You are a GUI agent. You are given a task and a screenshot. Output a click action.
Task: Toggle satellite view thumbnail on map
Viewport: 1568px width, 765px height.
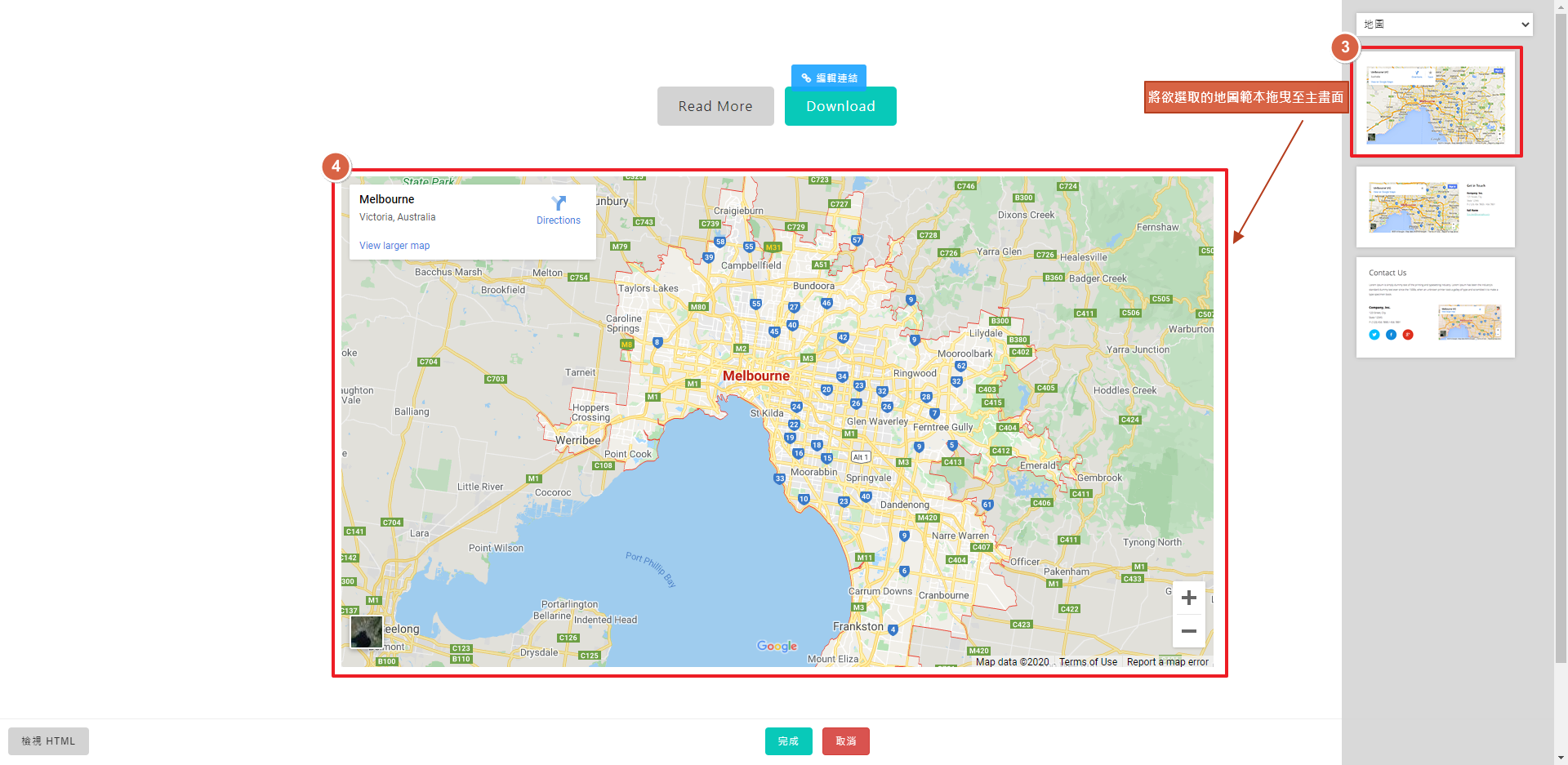point(367,632)
